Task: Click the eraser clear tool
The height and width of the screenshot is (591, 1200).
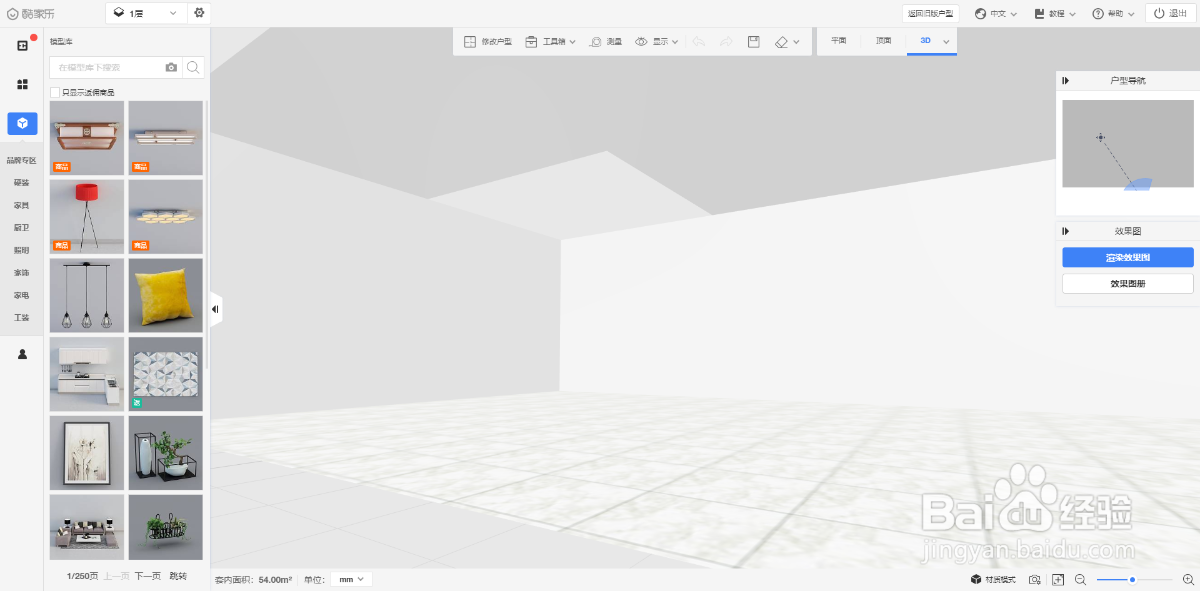Action: [782, 42]
